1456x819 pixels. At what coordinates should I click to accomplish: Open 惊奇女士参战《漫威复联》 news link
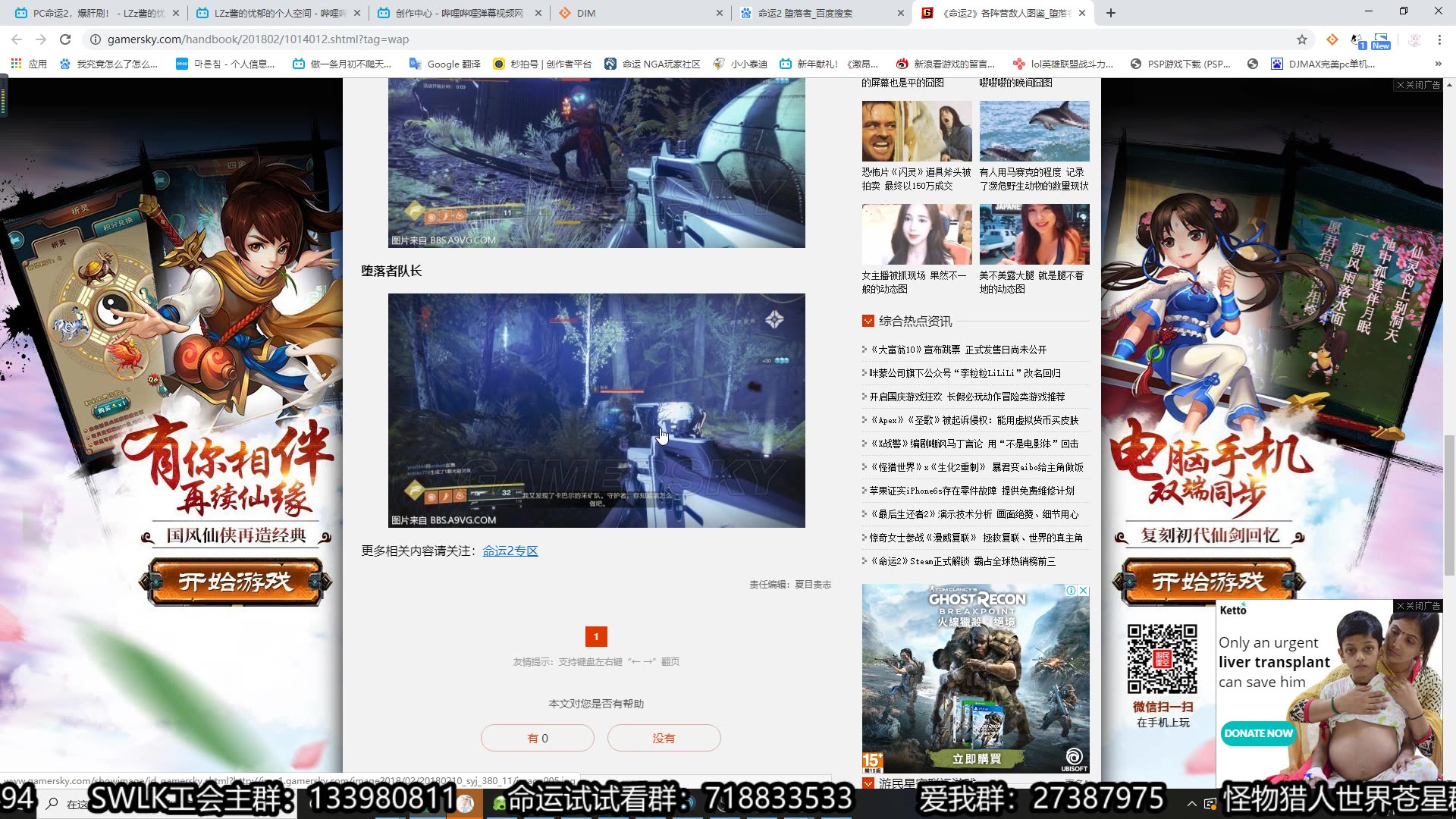[x=976, y=538]
